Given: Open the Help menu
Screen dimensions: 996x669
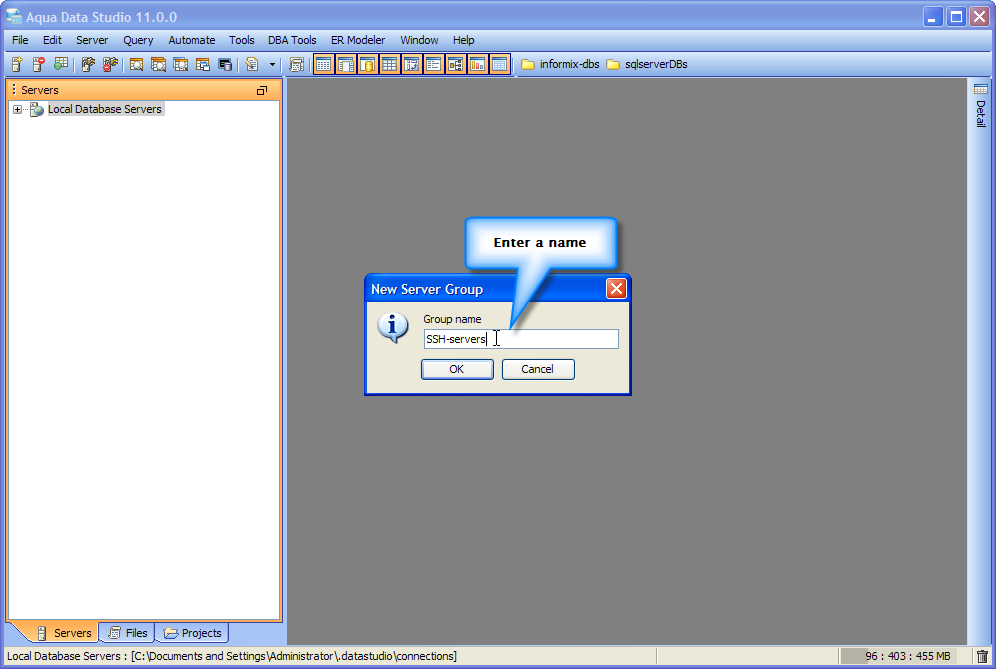Looking at the screenshot, I should tap(464, 40).
